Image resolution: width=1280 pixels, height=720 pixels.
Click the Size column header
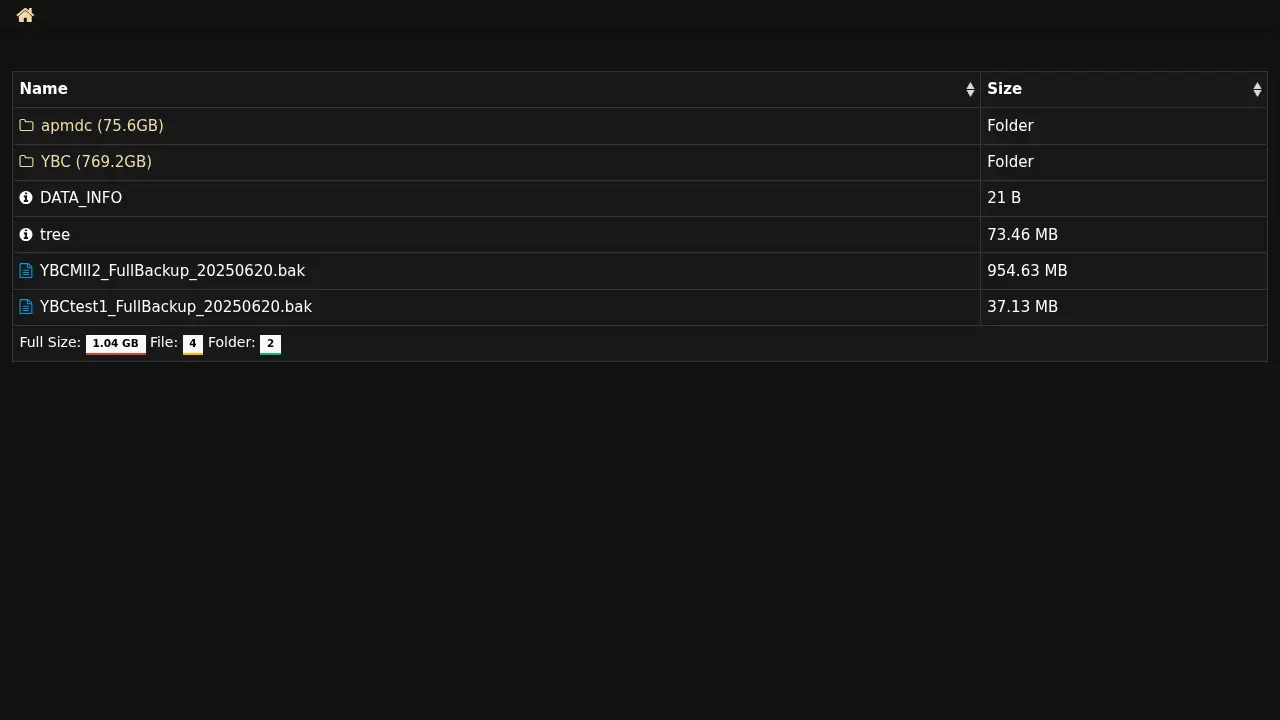tap(1004, 89)
